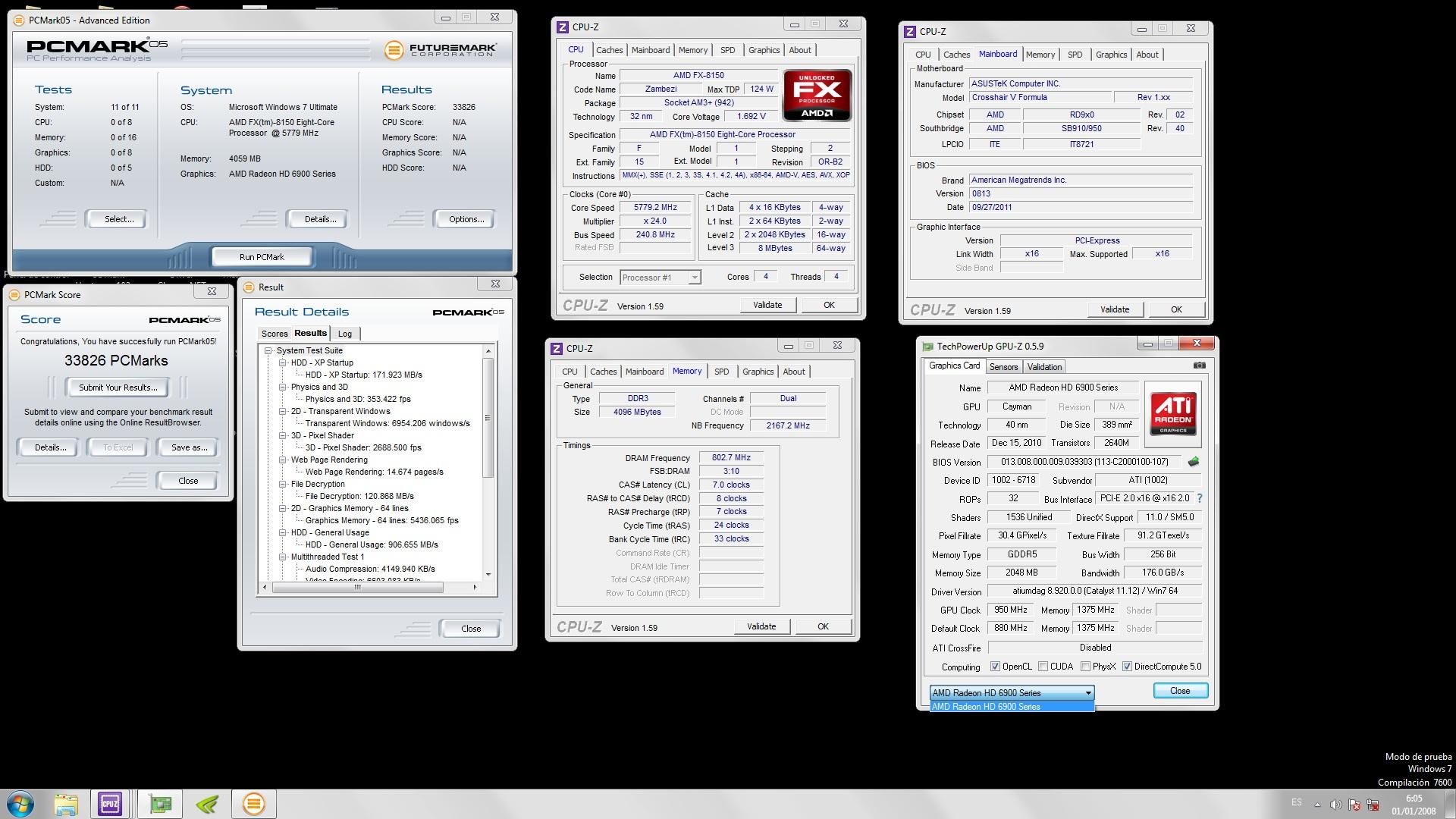1456x819 pixels.
Task: Click the NVIDIA green taskbar icon
Action: (x=207, y=804)
